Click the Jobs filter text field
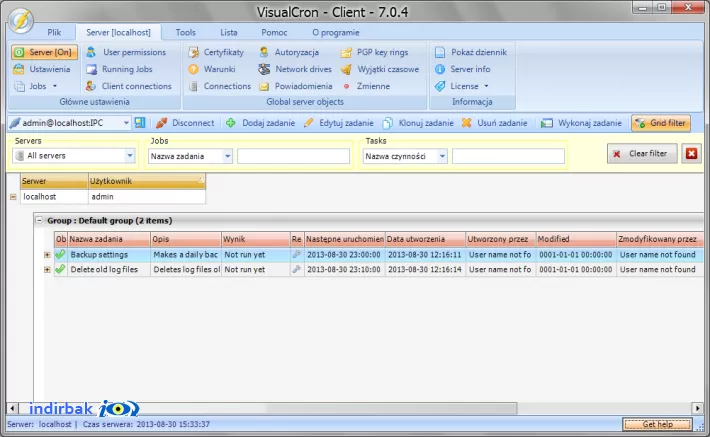This screenshot has width=710, height=437. (293, 156)
